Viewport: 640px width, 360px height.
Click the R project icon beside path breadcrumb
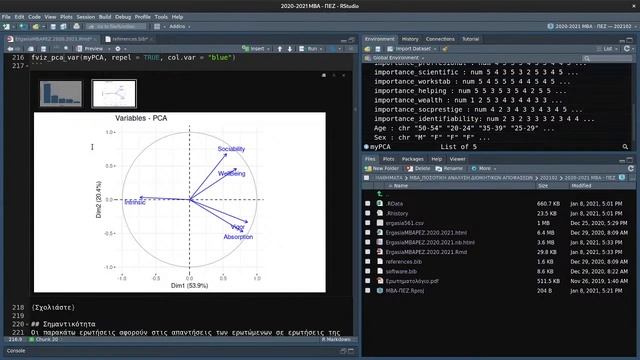pyautogui.click(x=622, y=178)
